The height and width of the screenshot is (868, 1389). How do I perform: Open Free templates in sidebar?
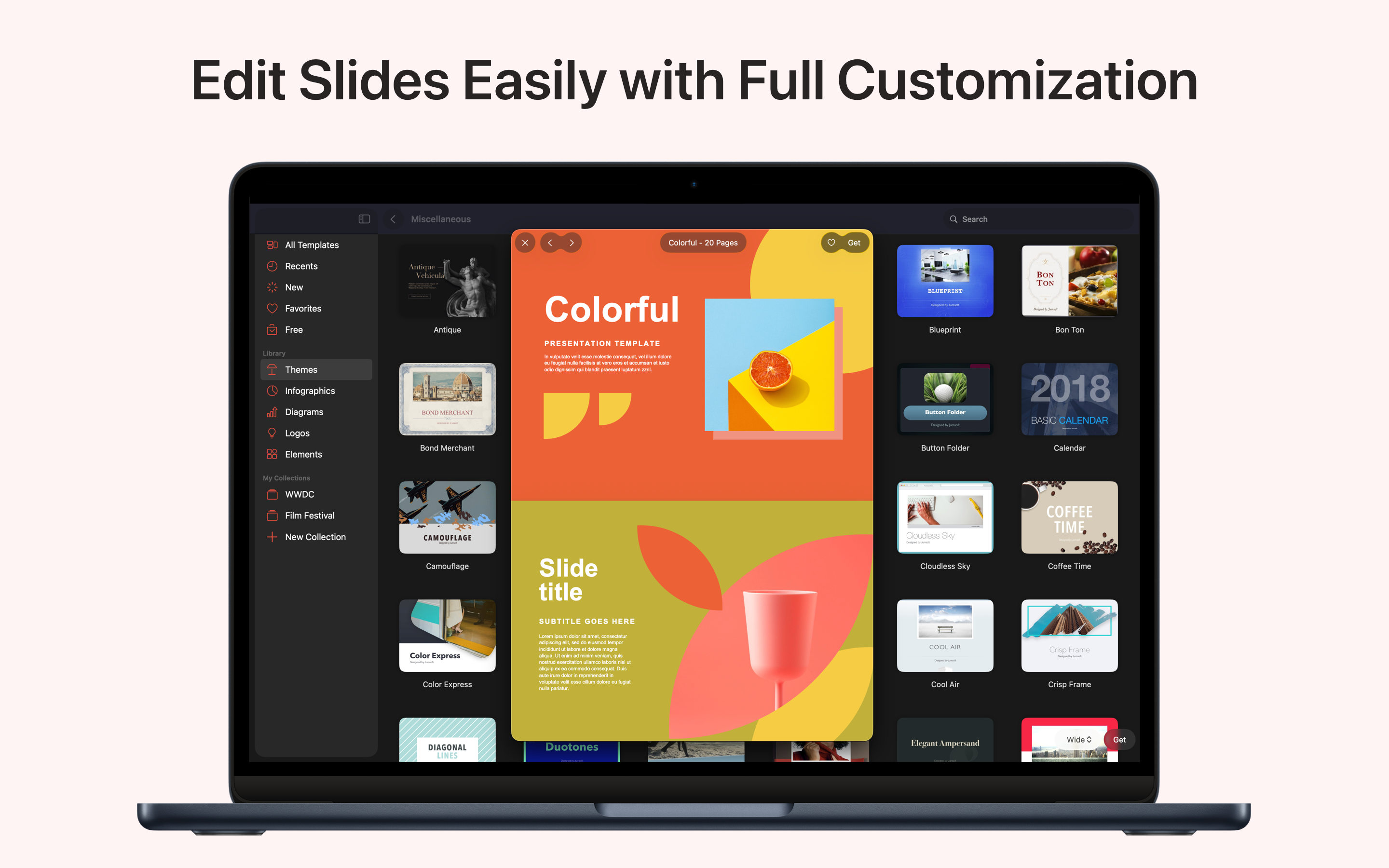tap(316, 330)
